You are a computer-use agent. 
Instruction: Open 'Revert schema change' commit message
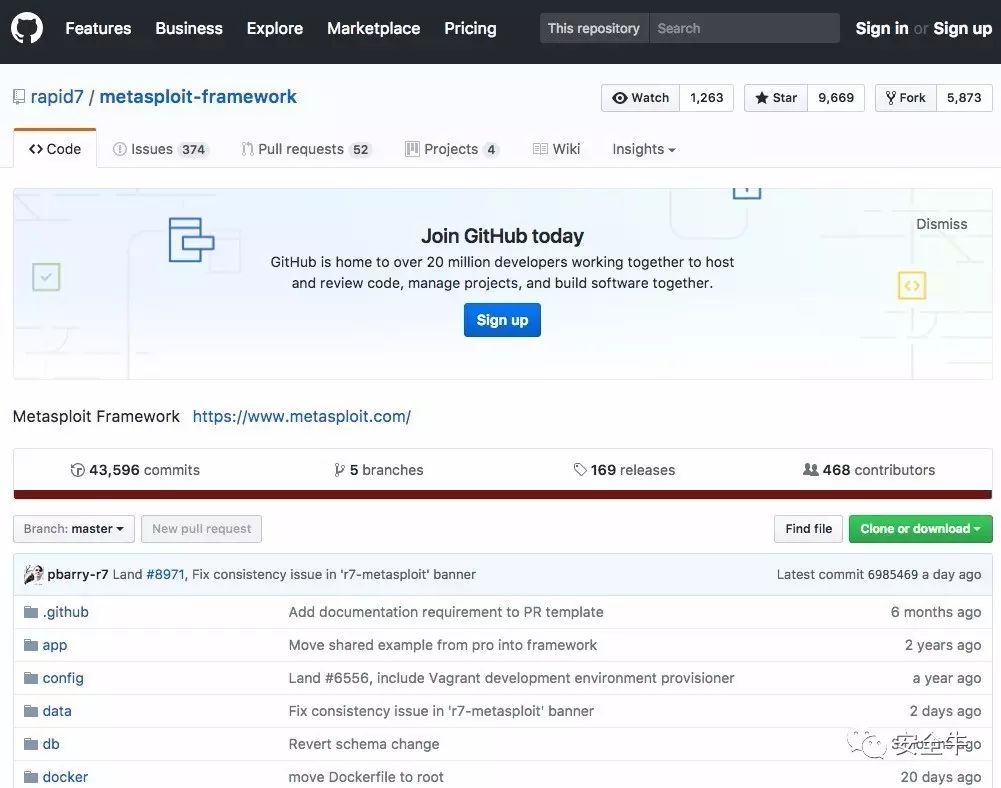point(364,744)
